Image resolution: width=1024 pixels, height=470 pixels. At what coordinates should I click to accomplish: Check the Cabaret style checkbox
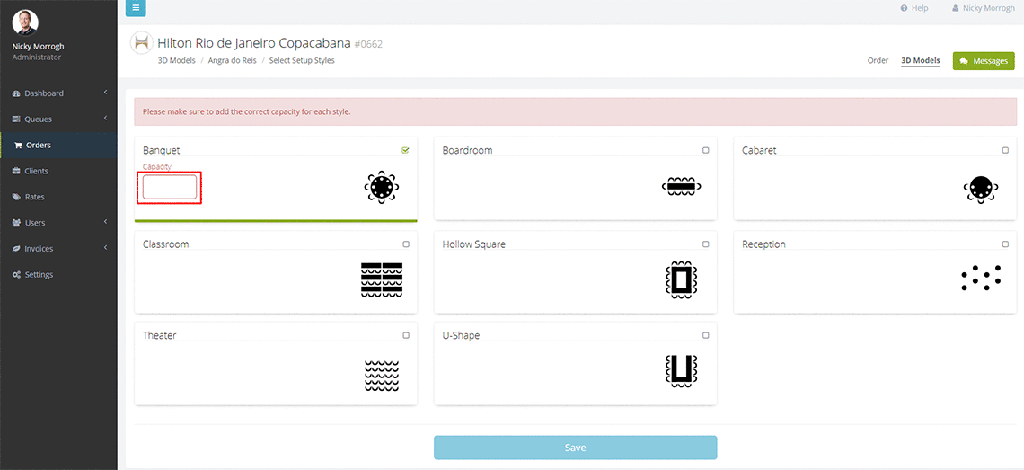[x=1005, y=150]
